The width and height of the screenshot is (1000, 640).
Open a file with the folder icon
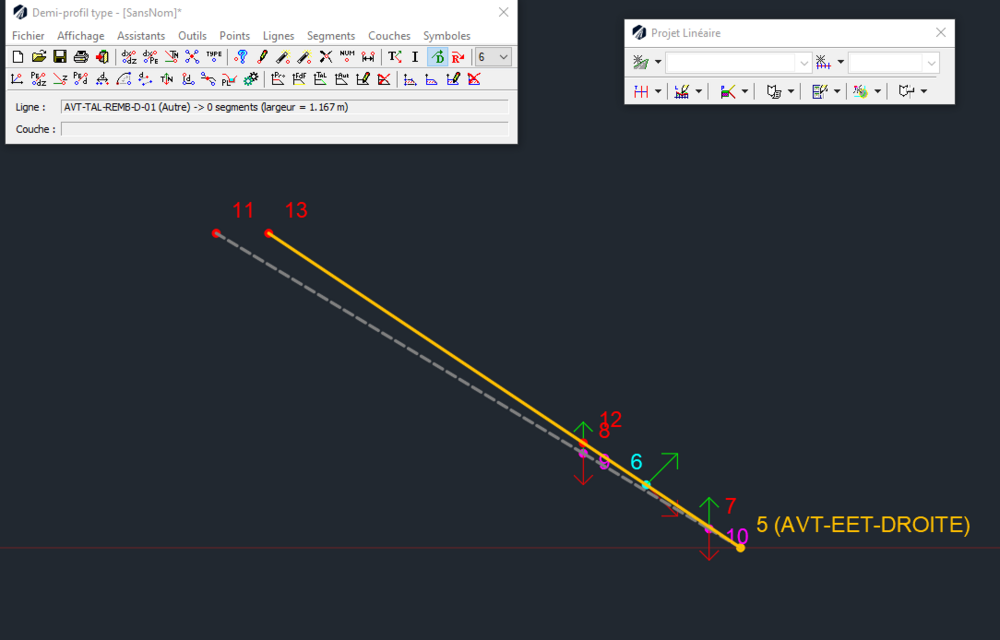[x=39, y=57]
